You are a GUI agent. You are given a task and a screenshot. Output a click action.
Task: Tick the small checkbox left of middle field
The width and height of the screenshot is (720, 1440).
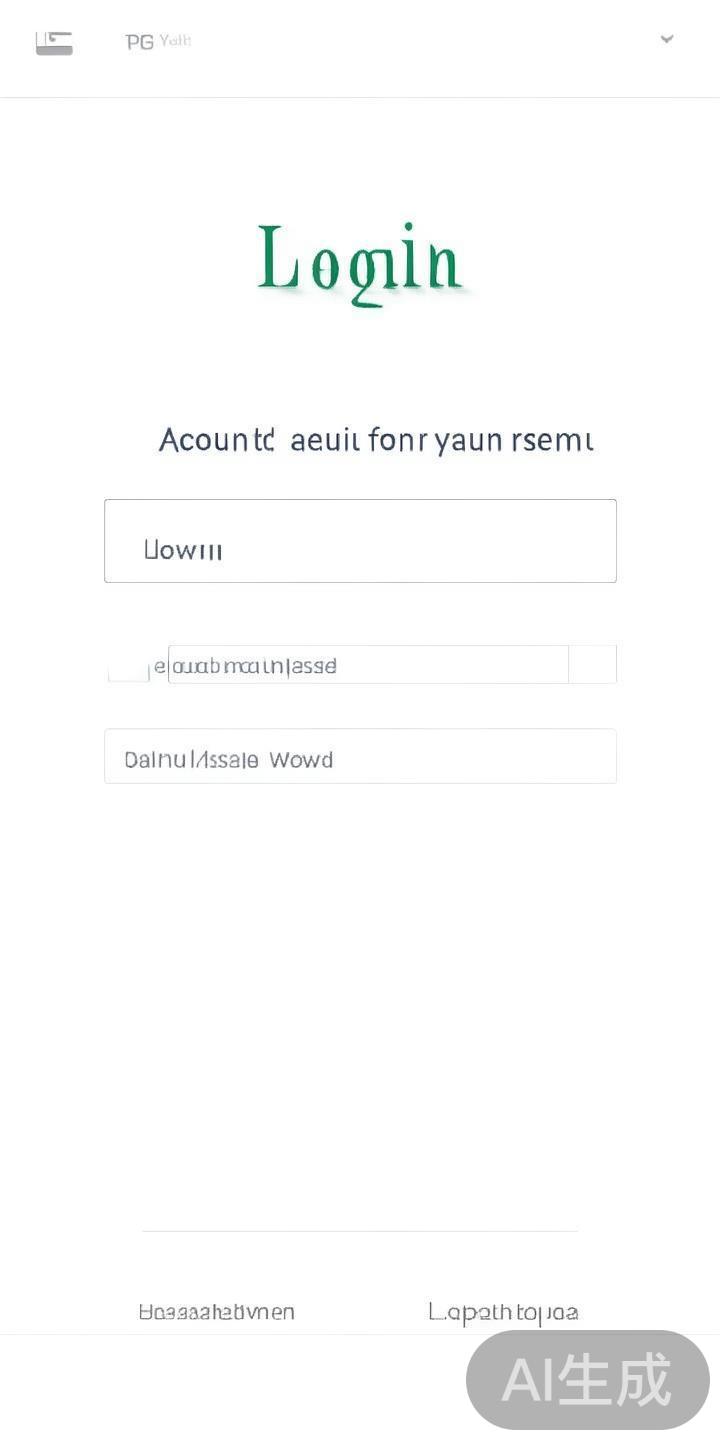[x=127, y=666]
